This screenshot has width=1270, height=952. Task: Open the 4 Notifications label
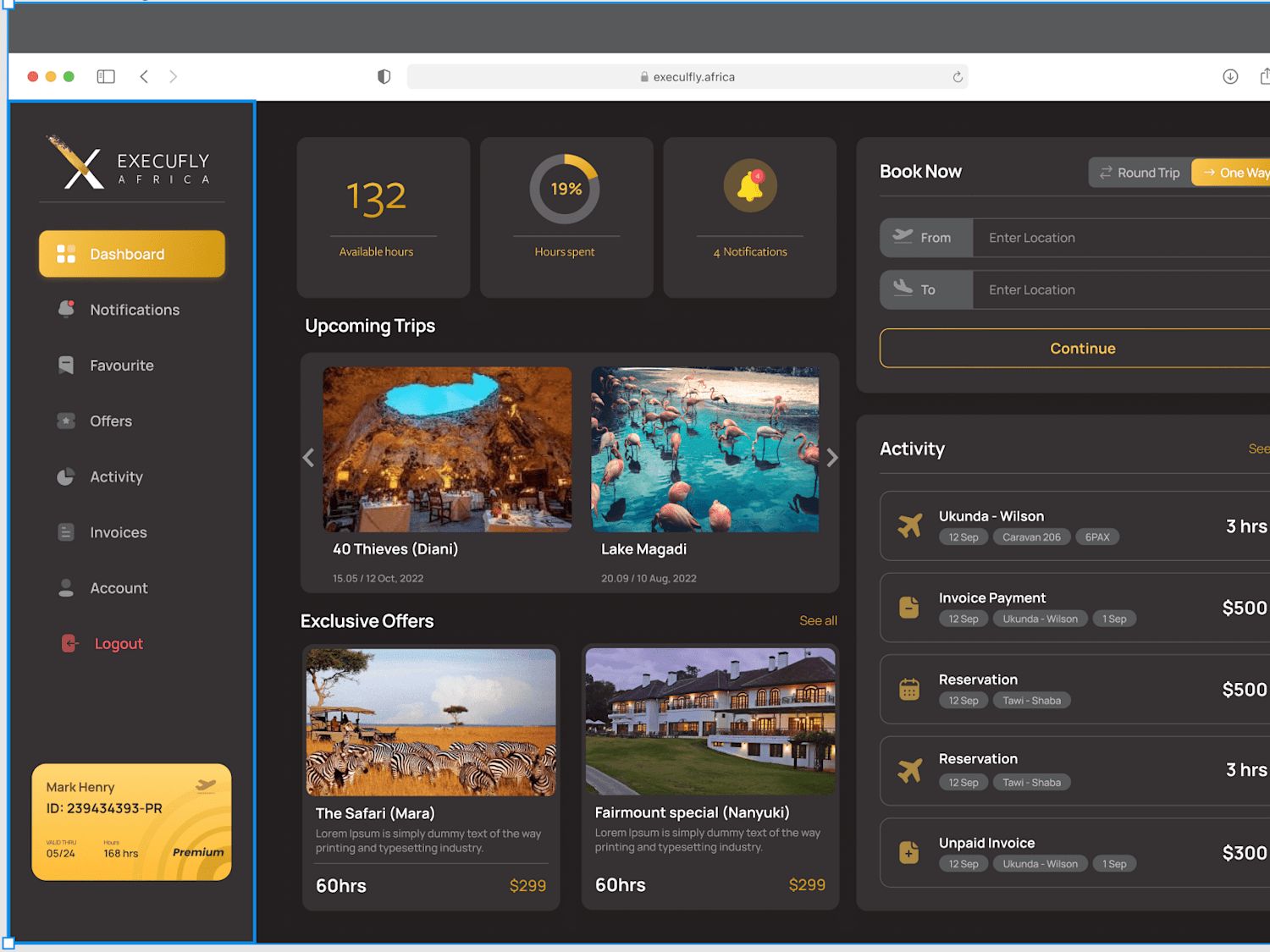pyautogui.click(x=750, y=252)
